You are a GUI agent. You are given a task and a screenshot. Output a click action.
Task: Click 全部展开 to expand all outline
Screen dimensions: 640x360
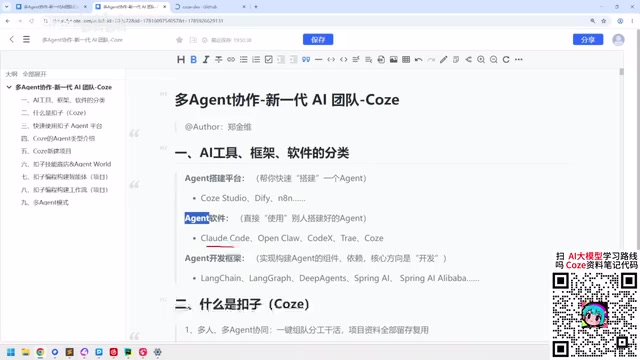click(35, 74)
